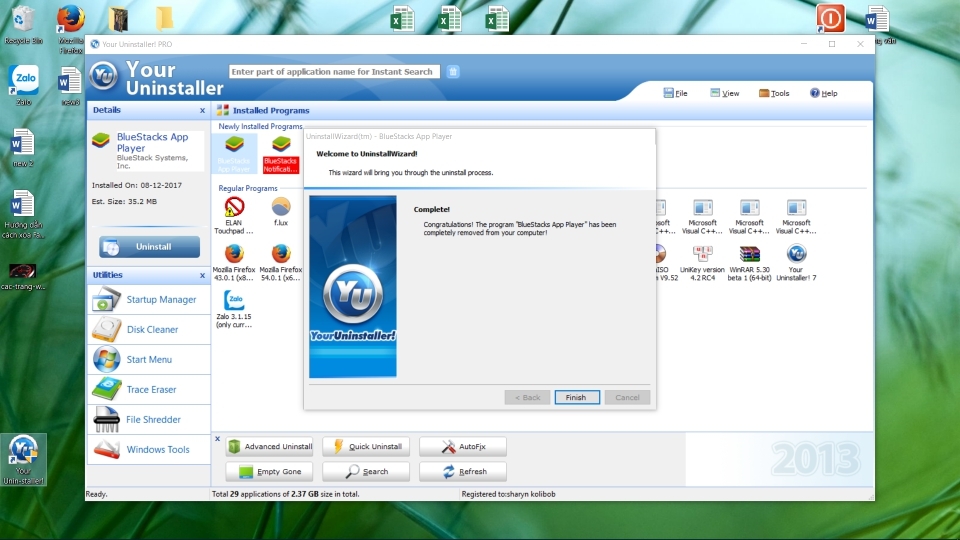Open File Shredder utility
960x540 pixels.
tap(149, 419)
